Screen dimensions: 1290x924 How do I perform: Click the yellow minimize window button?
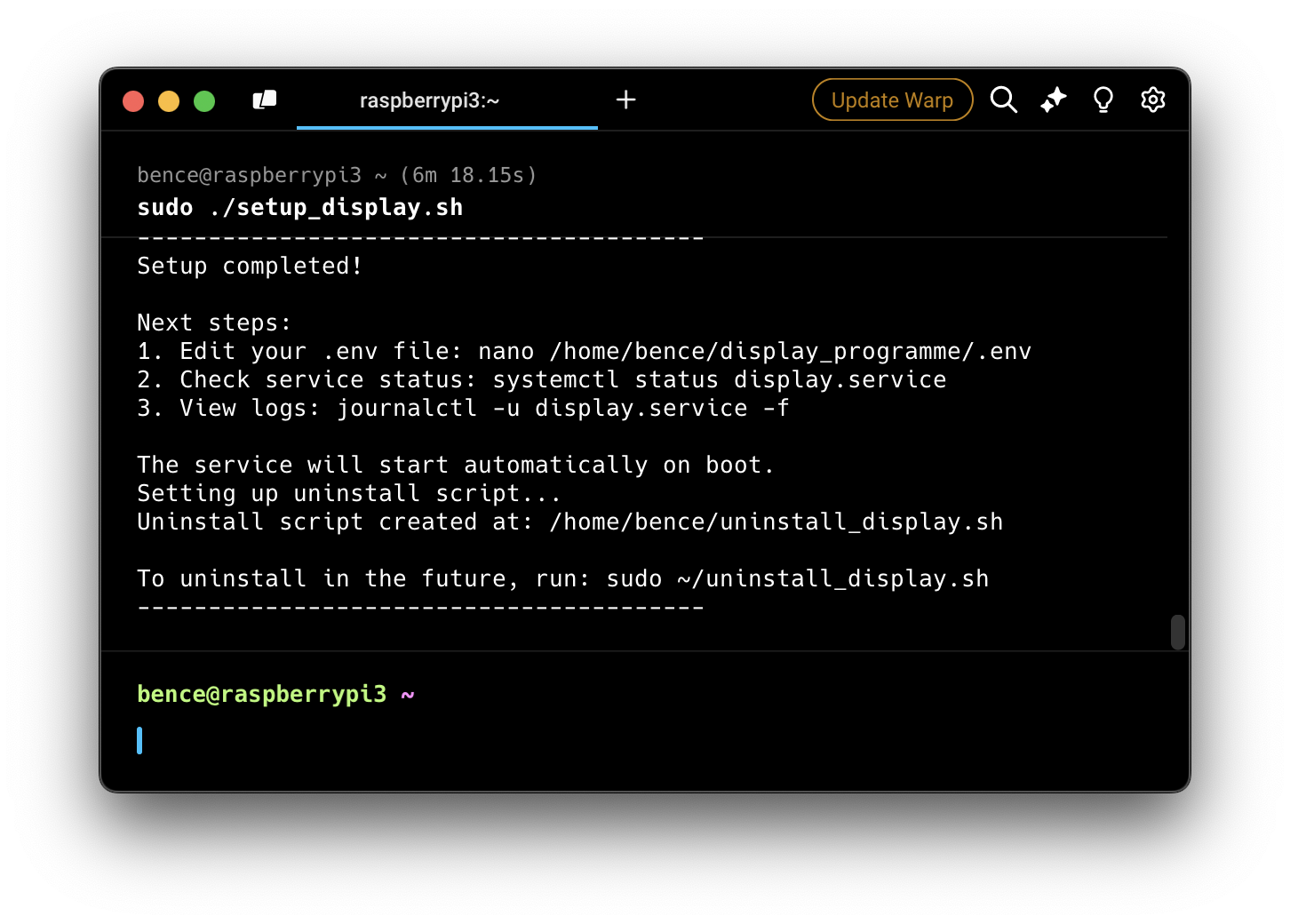coord(169,101)
